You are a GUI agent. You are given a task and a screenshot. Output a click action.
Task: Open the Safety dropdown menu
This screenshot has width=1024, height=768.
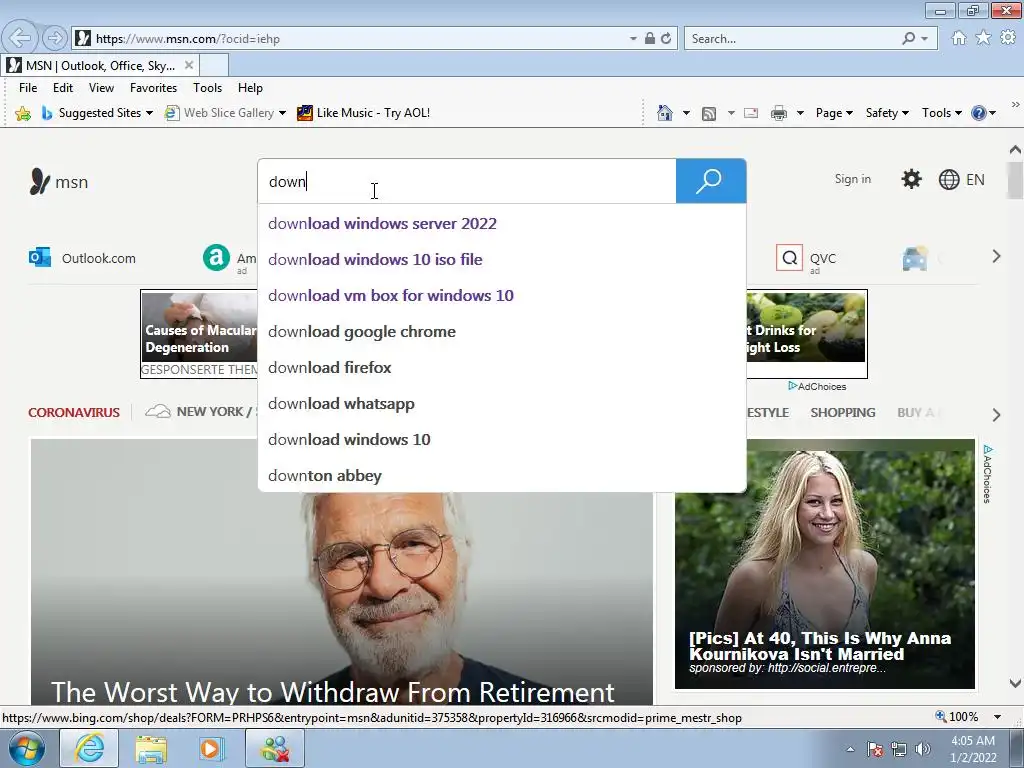point(887,113)
